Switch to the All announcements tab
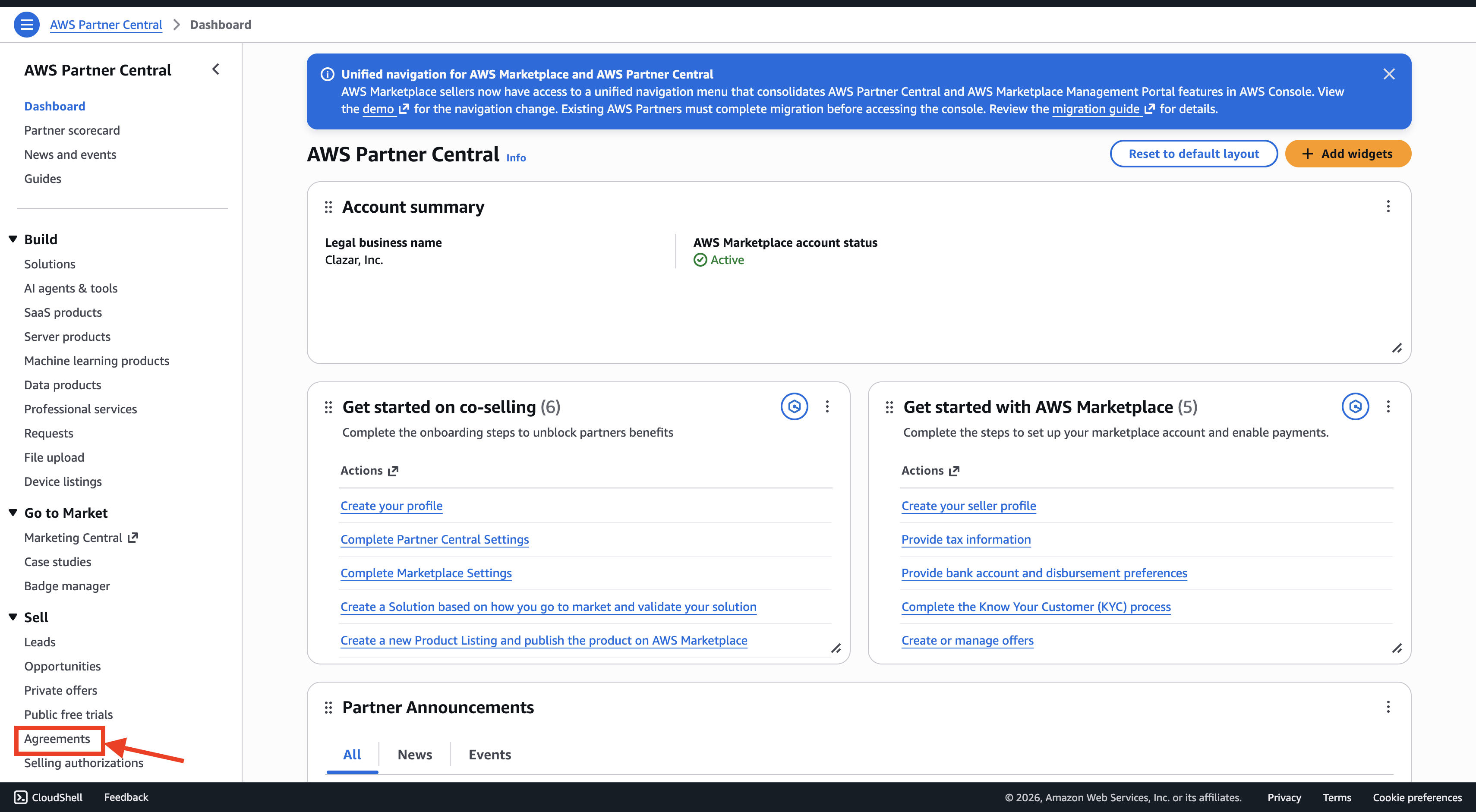1476x812 pixels. pos(352,755)
